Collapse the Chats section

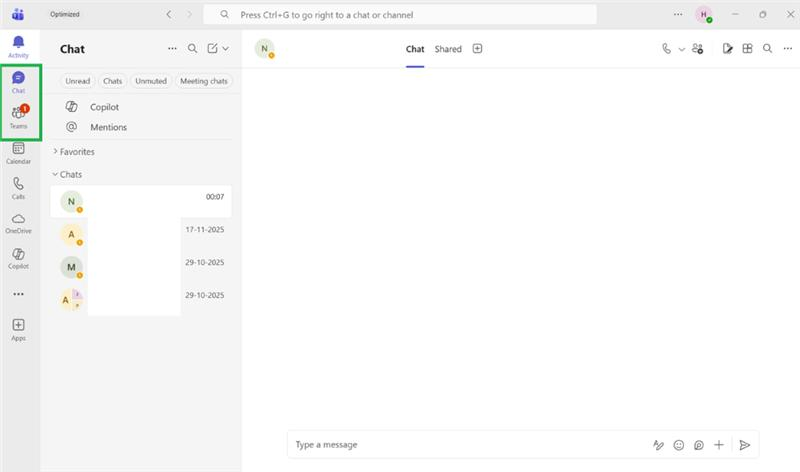pyautogui.click(x=67, y=175)
